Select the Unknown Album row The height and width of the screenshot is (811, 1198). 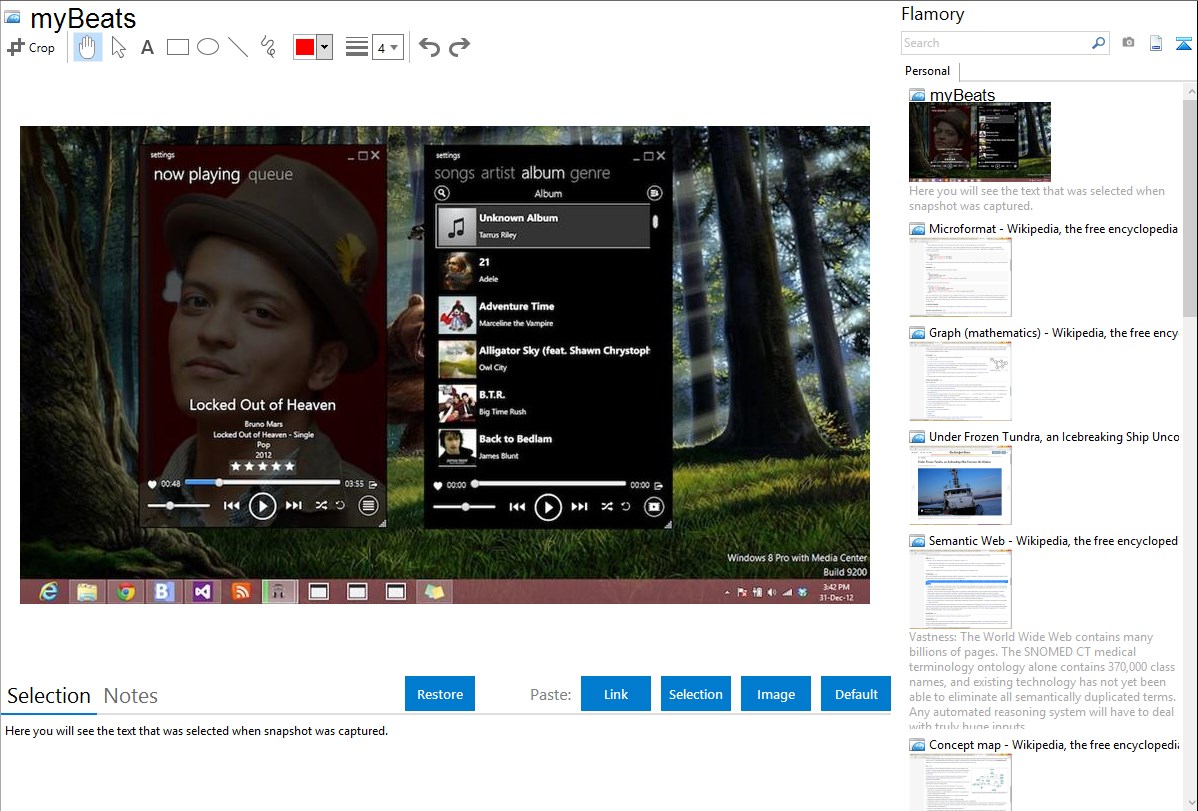543,225
